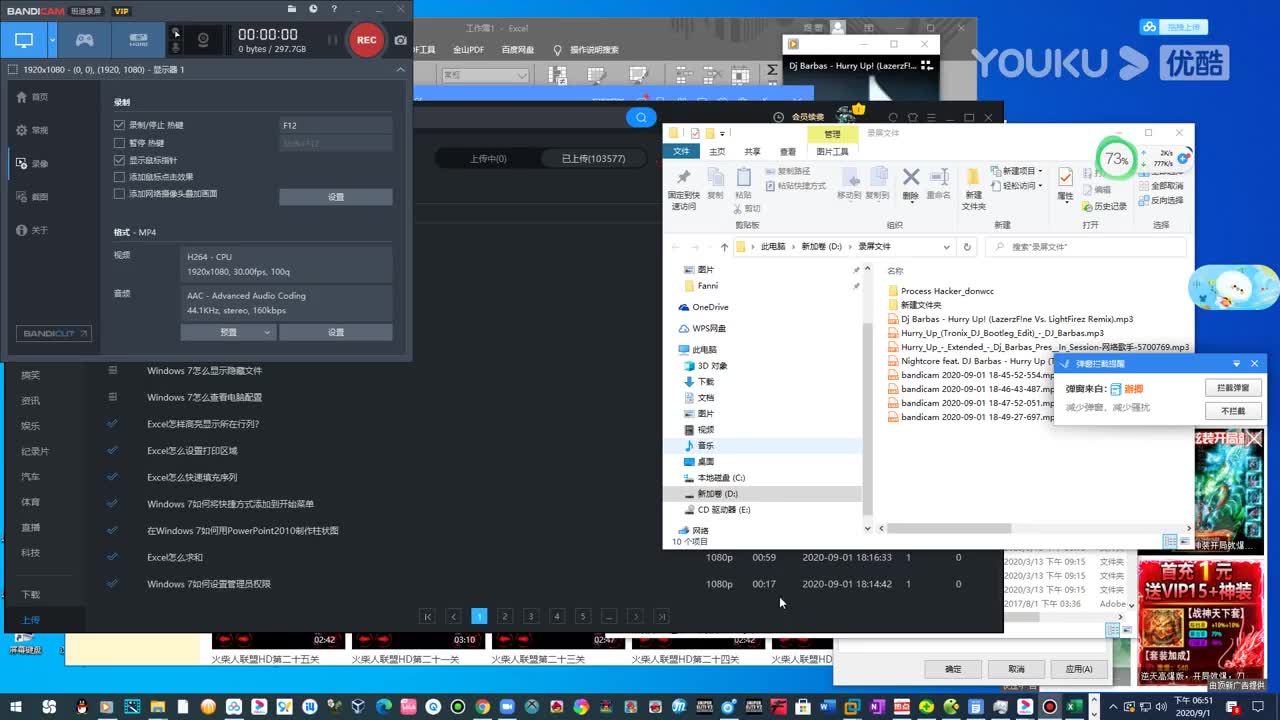Viewport: 1280px width, 720px height.
Task: Enable 添加鼠标点击效果 mouse click effects
Action: click(121, 177)
